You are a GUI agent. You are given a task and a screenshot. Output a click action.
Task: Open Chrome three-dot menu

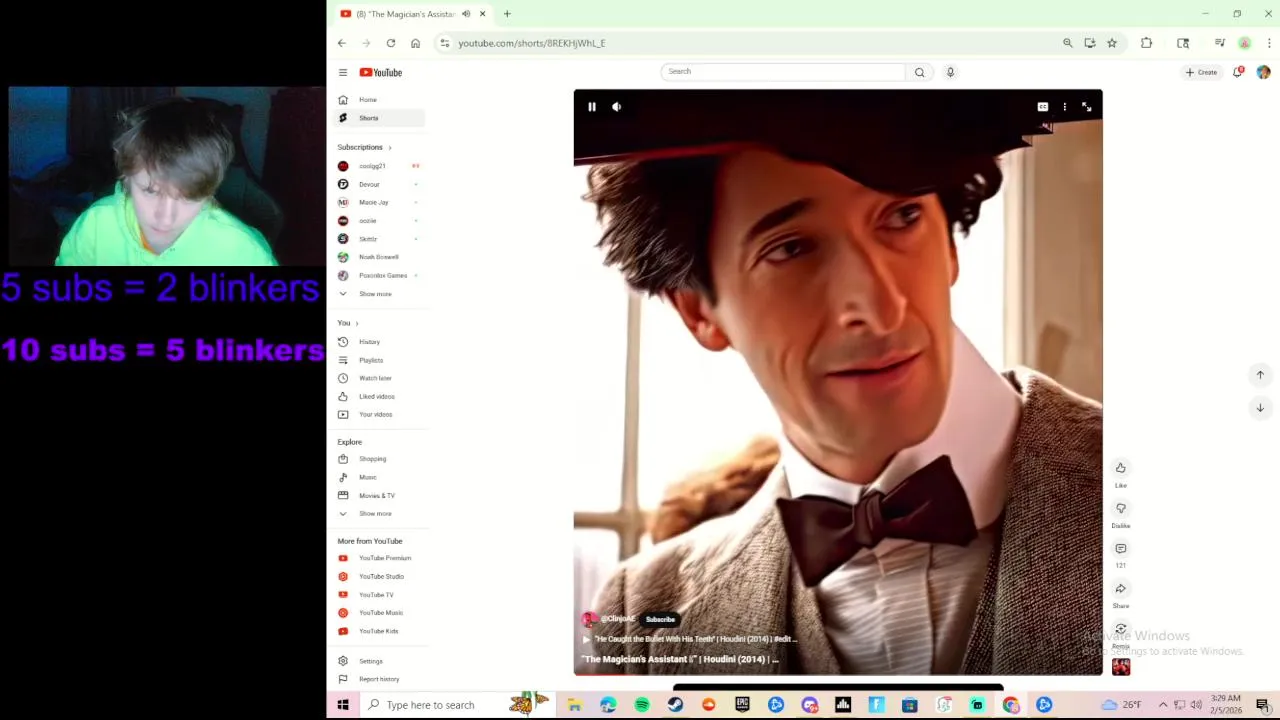pos(1269,43)
